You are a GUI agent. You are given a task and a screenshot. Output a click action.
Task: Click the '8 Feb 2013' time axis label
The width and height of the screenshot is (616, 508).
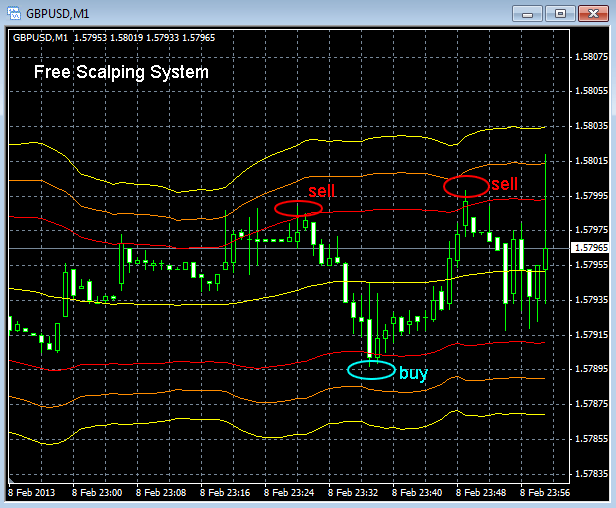[x=32, y=493]
